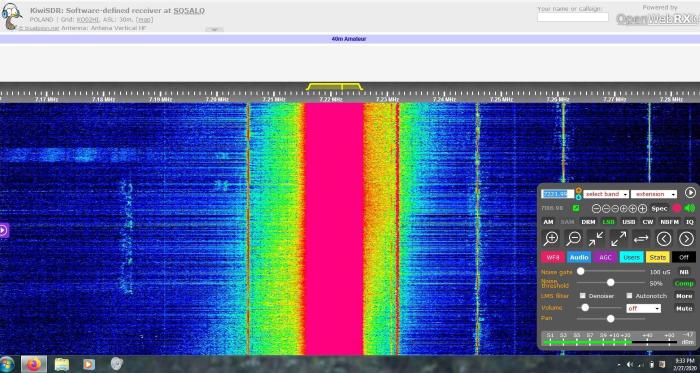
Task: Zoom out the waterfall with magnifier minus
Action: click(573, 239)
